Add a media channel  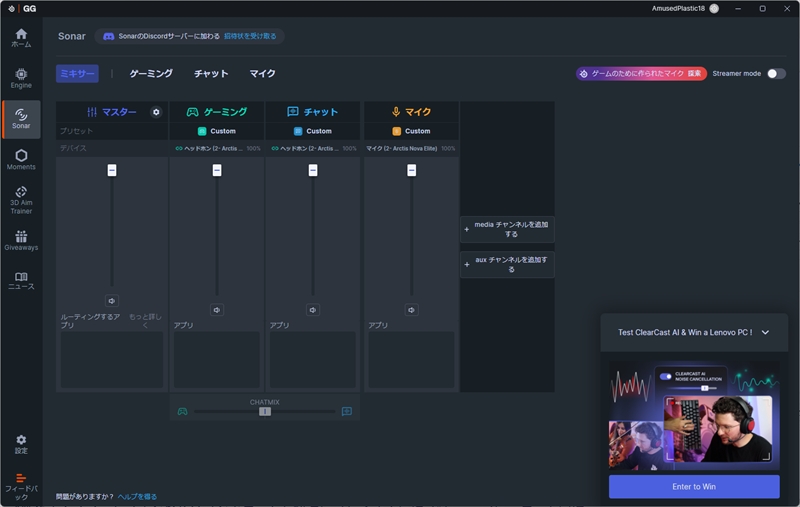(x=507, y=230)
